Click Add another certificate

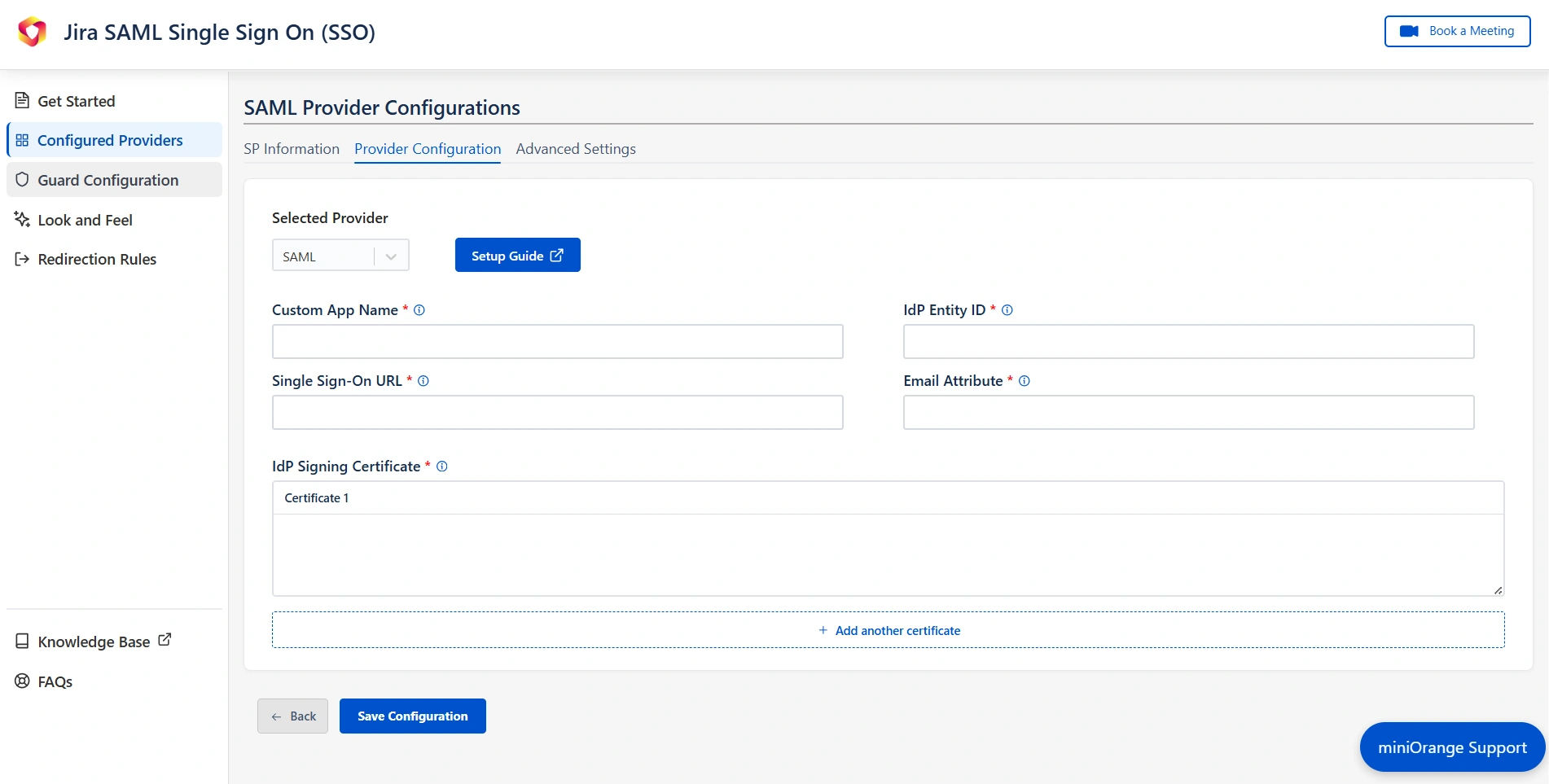889,630
